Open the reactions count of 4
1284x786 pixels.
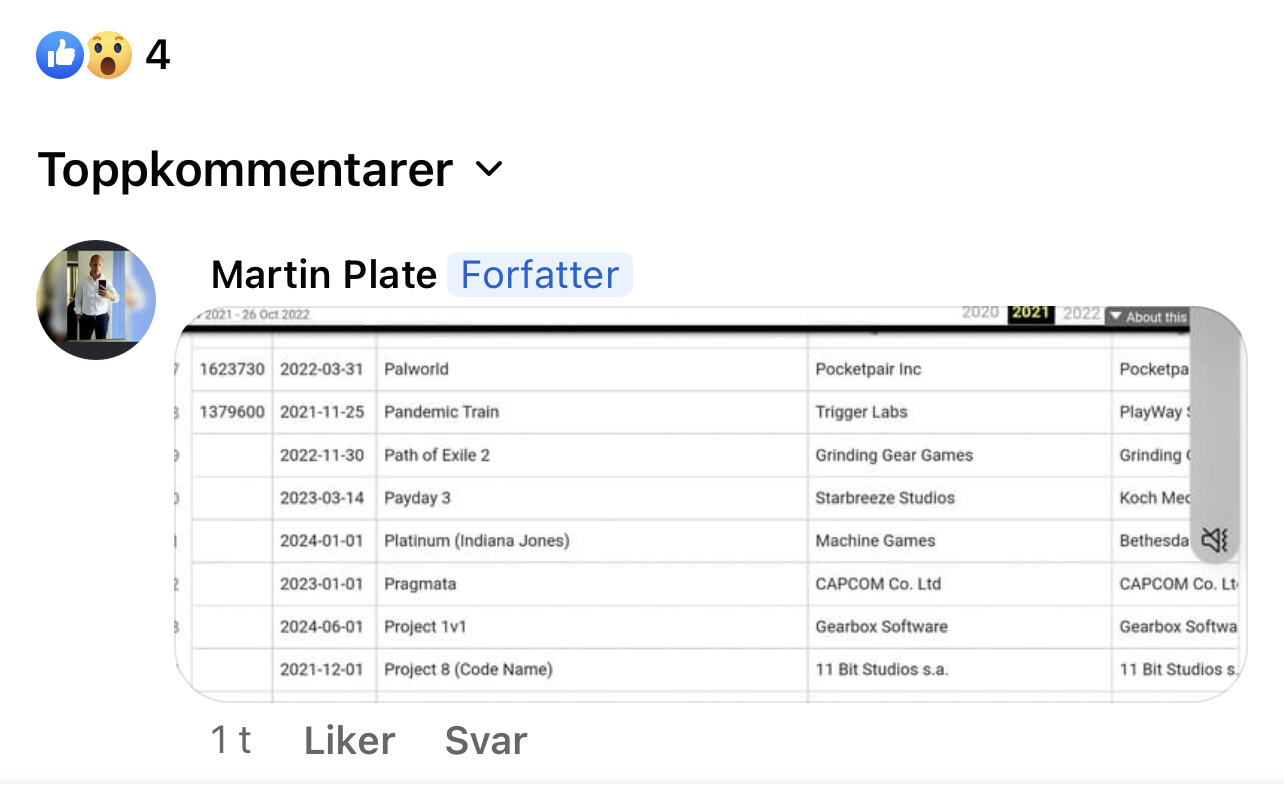[158, 54]
